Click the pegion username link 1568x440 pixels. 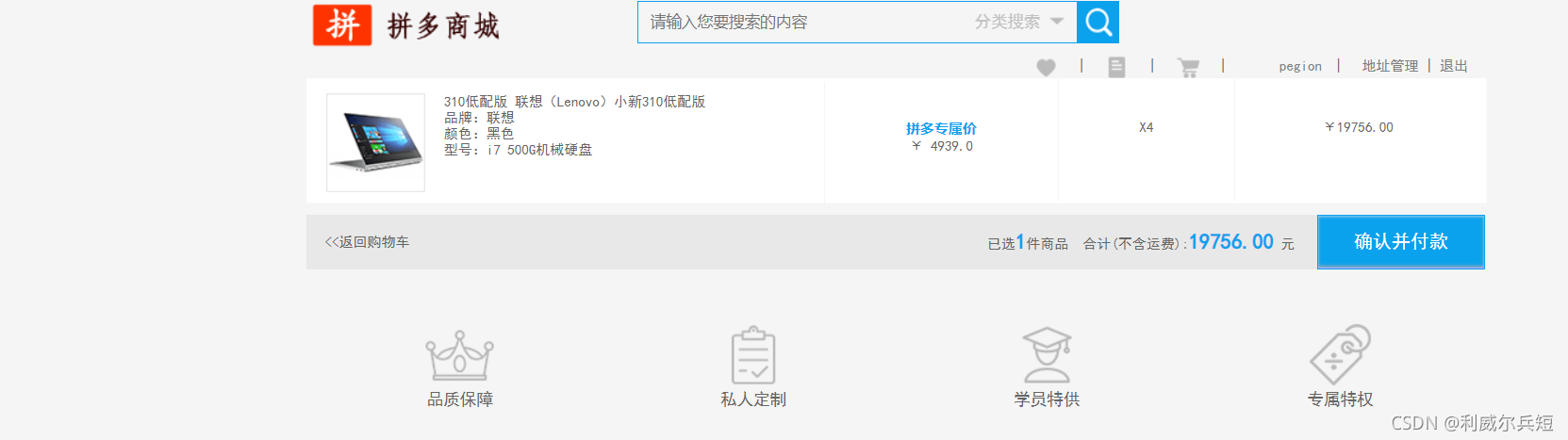pos(1300,66)
